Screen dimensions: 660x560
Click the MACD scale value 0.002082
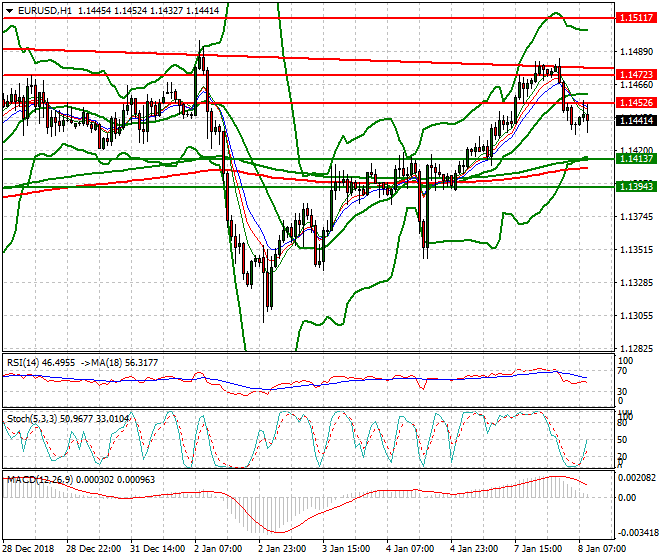pyautogui.click(x=636, y=478)
